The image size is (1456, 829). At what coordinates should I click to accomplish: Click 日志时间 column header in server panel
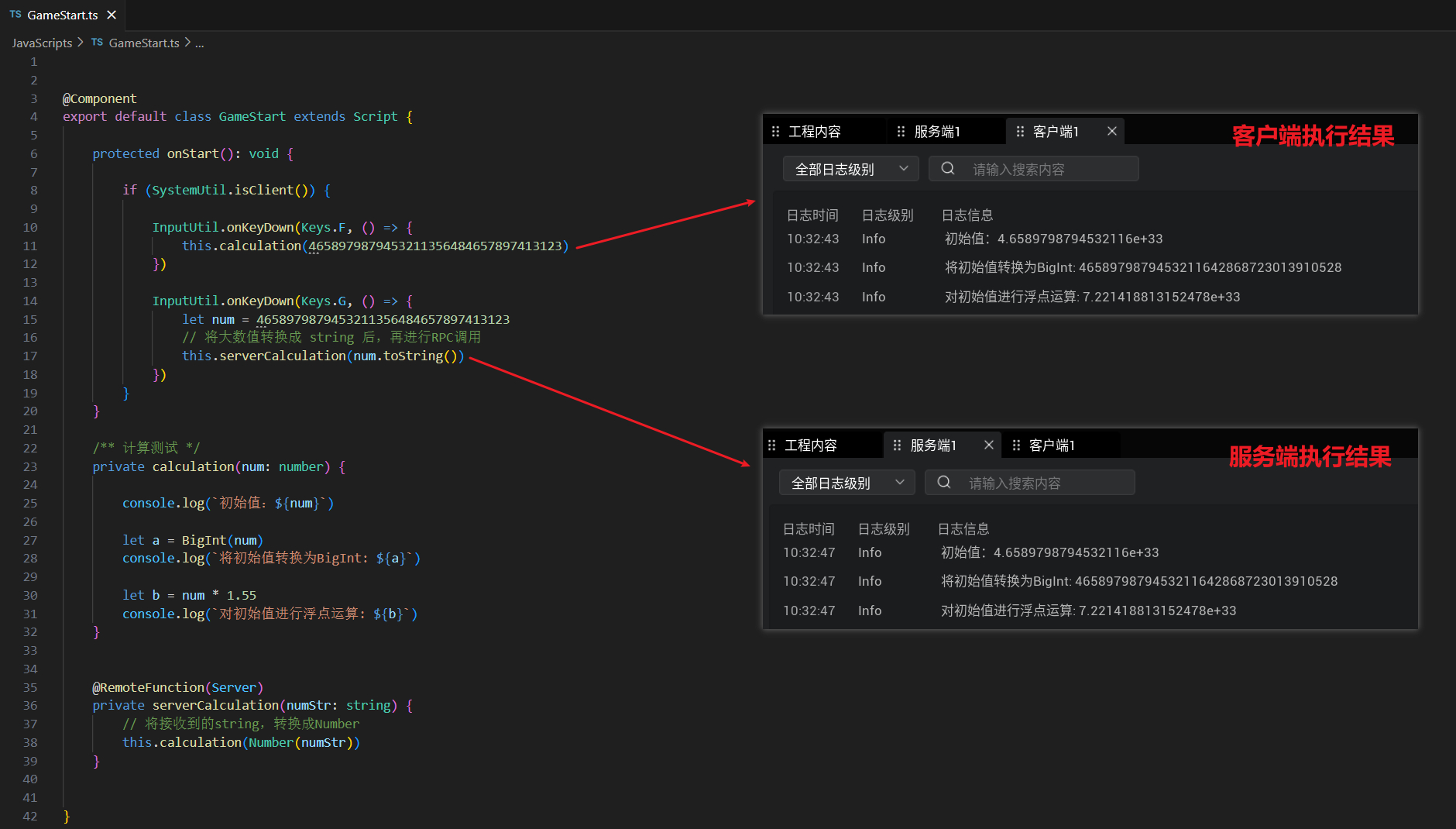[x=809, y=529]
